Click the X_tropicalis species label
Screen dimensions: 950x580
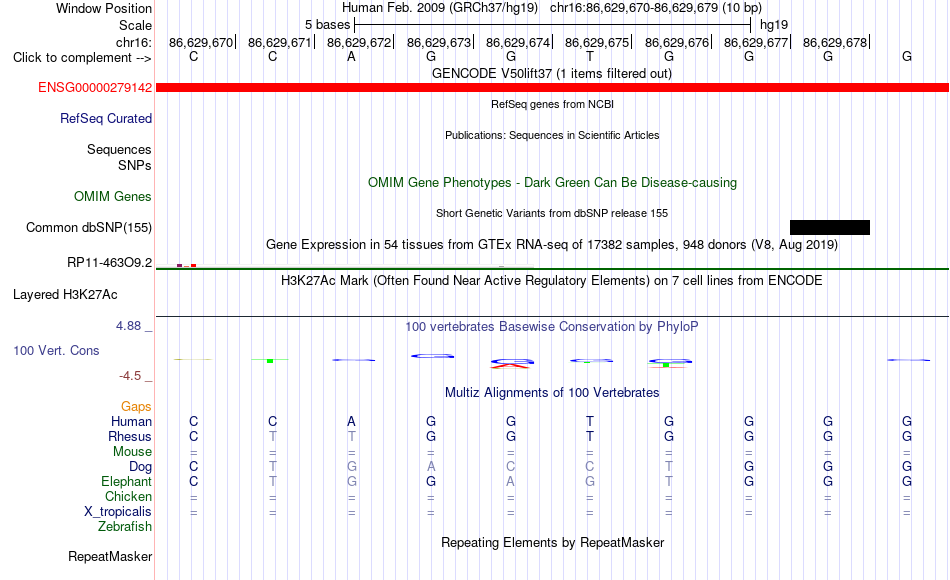118,512
